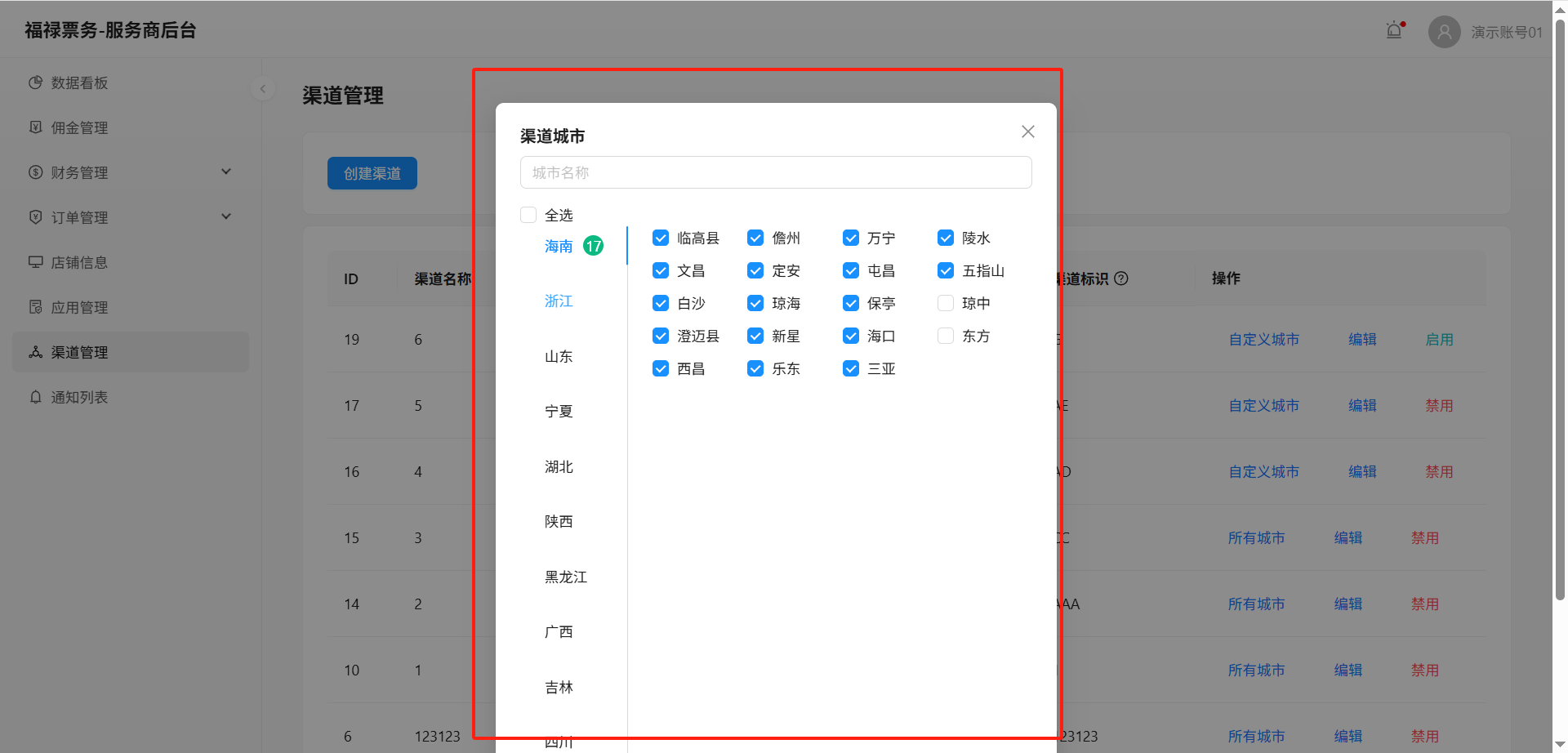This screenshot has width=1568, height=753.
Task: Select the 浙江 province tab
Action: coord(559,301)
